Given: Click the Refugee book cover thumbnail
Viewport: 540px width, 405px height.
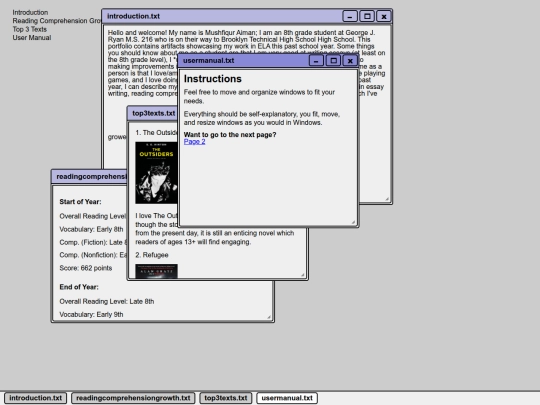Looking at the screenshot, I should point(156,271).
